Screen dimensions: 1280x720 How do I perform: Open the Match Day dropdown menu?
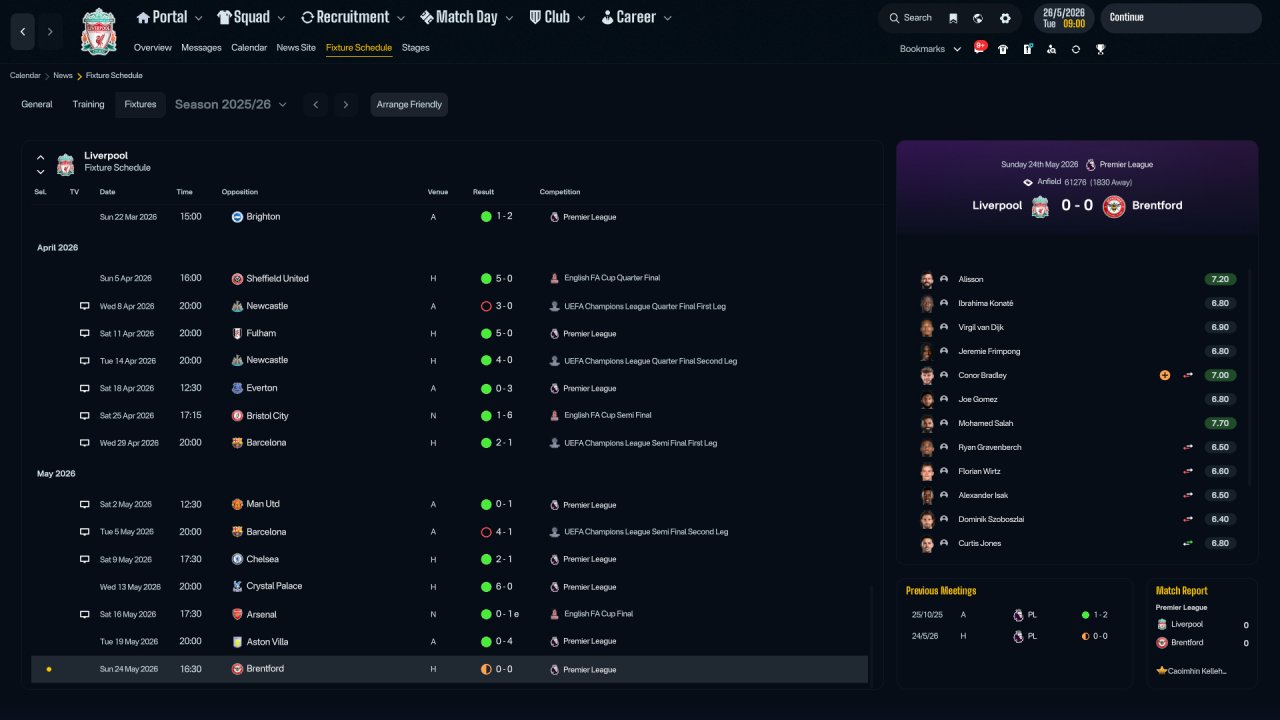468,17
